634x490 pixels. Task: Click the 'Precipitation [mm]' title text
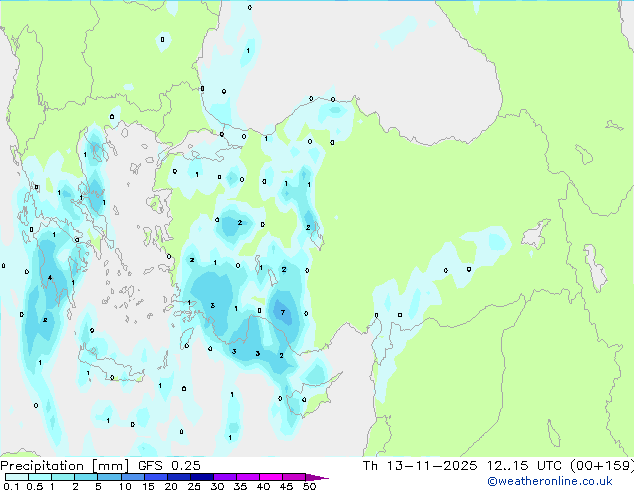coord(65,466)
